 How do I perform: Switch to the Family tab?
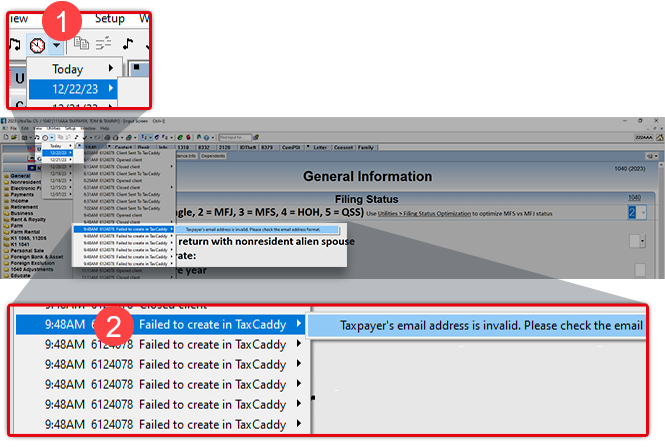click(365, 148)
